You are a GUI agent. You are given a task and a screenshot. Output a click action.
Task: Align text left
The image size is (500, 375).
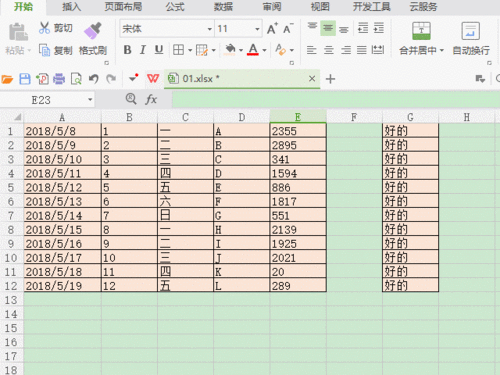pos(312,50)
